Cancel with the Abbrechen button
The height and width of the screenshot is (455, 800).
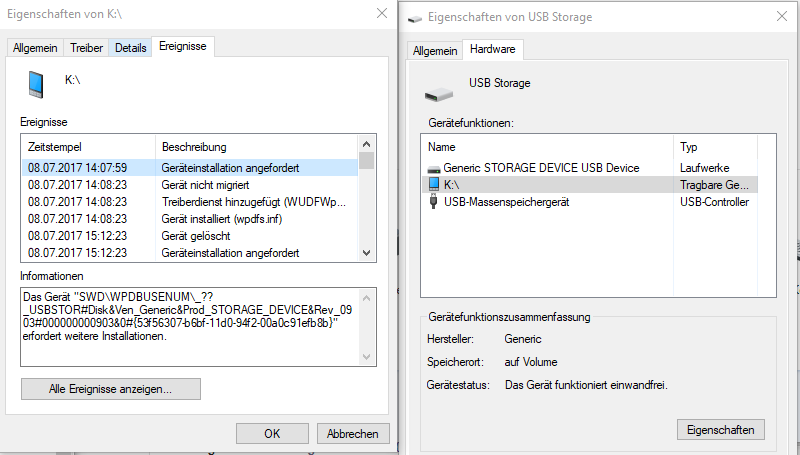[x=353, y=433]
